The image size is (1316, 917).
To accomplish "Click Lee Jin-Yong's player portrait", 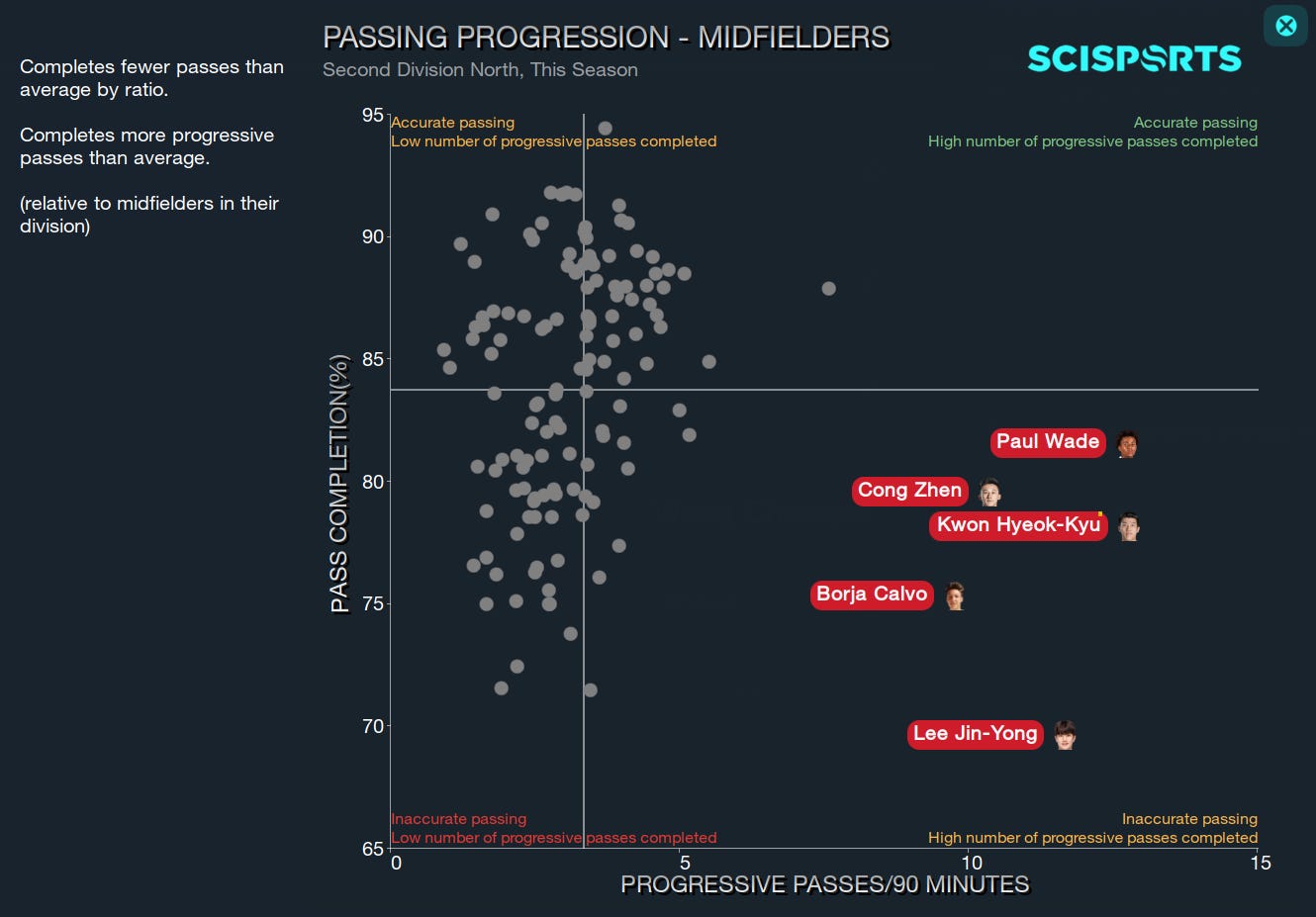I will [1065, 735].
